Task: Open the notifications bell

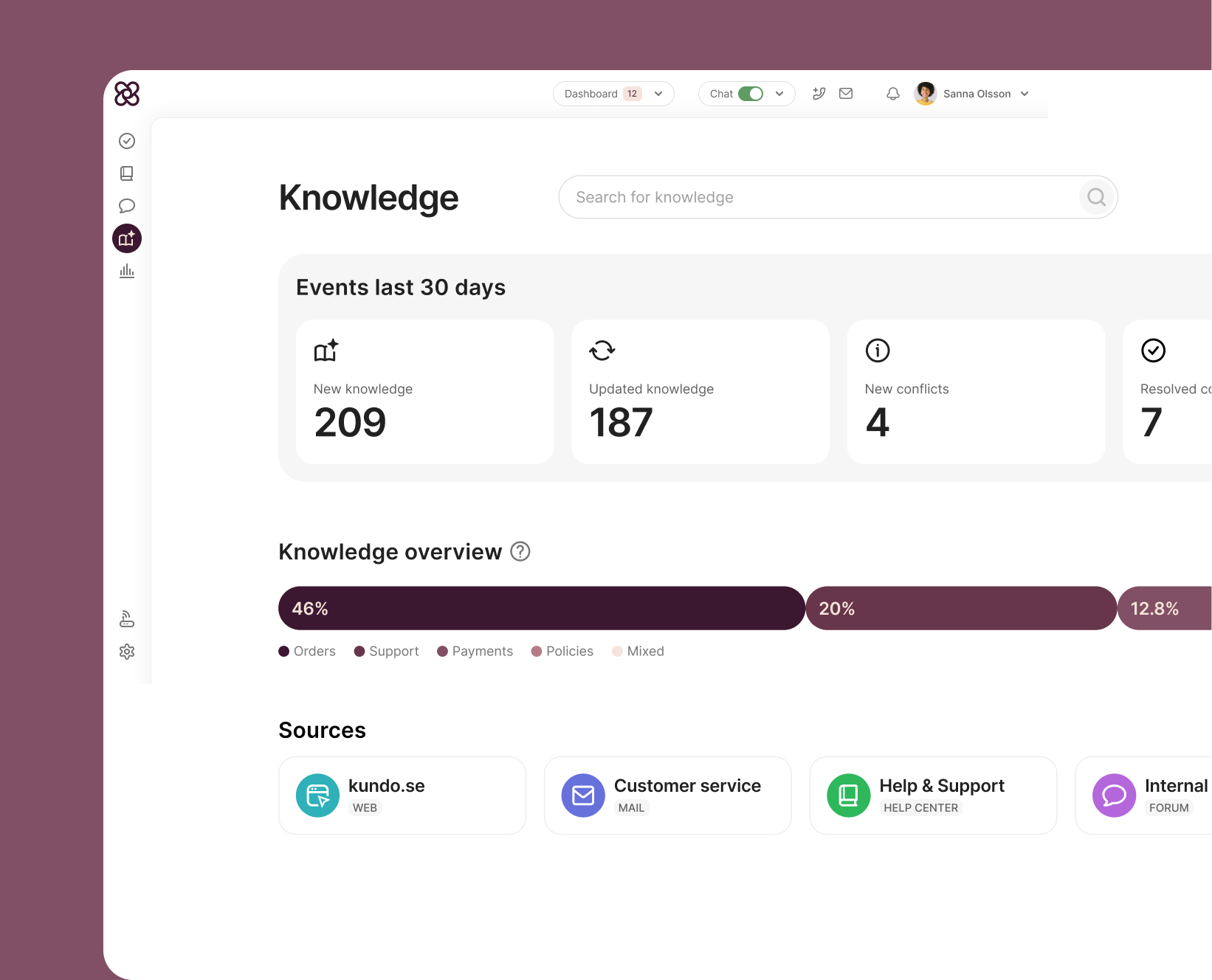Action: [x=893, y=94]
